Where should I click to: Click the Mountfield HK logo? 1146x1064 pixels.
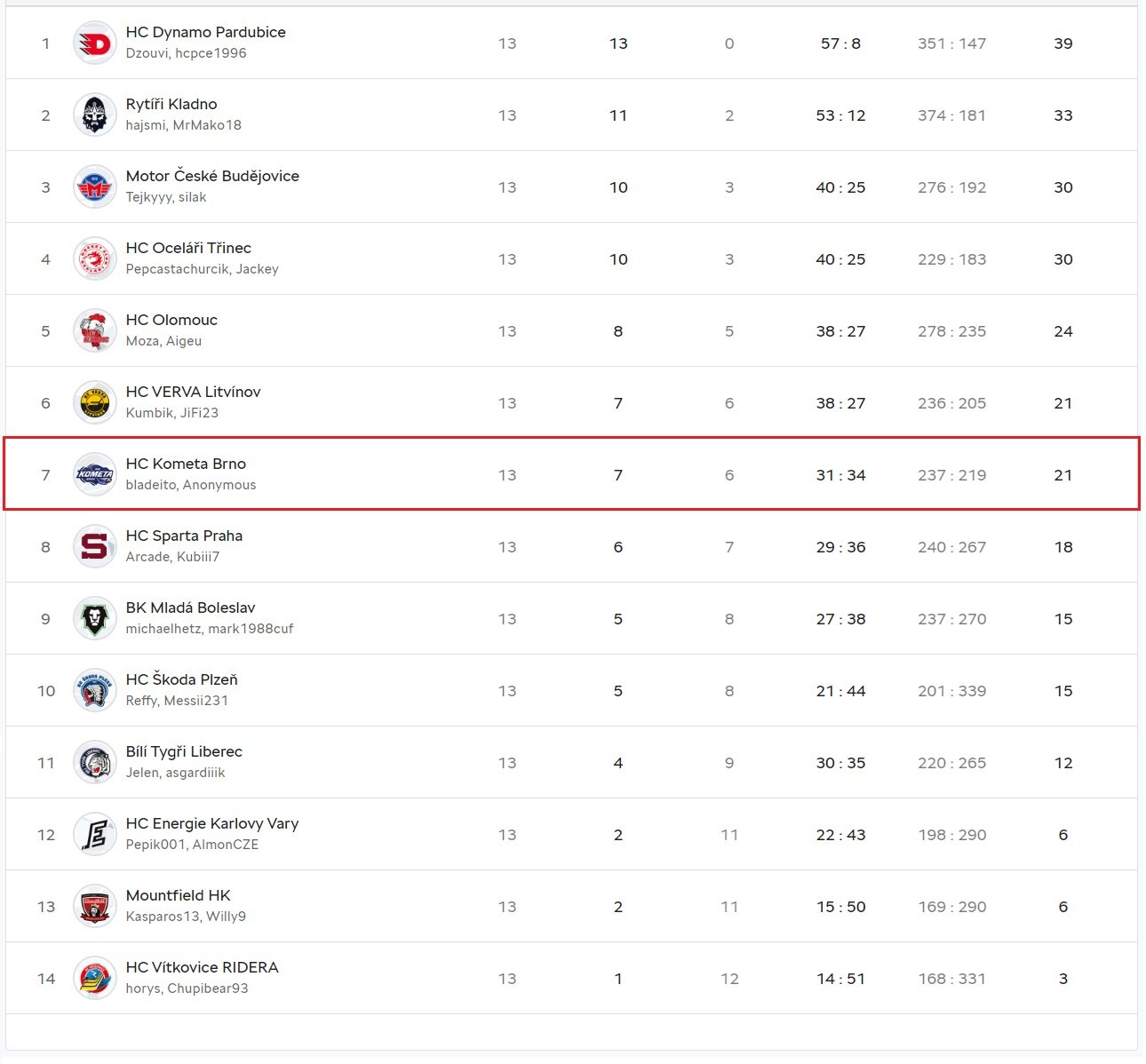[x=94, y=907]
